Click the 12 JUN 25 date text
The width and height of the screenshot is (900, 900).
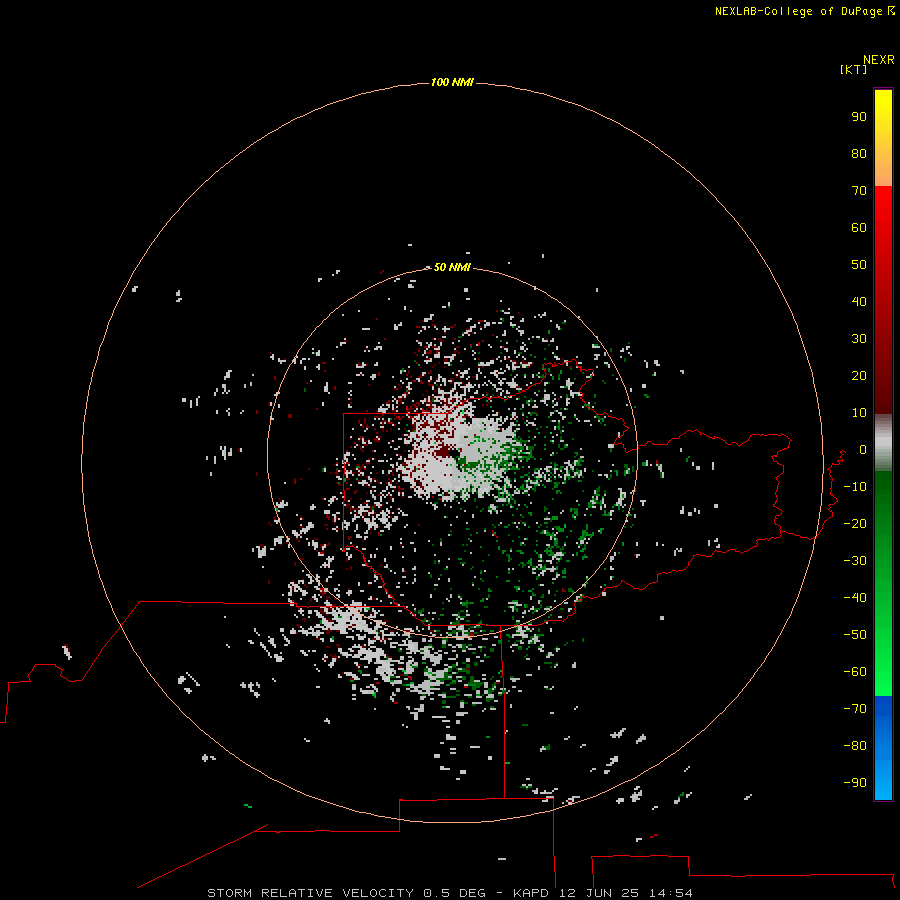[x=599, y=893]
